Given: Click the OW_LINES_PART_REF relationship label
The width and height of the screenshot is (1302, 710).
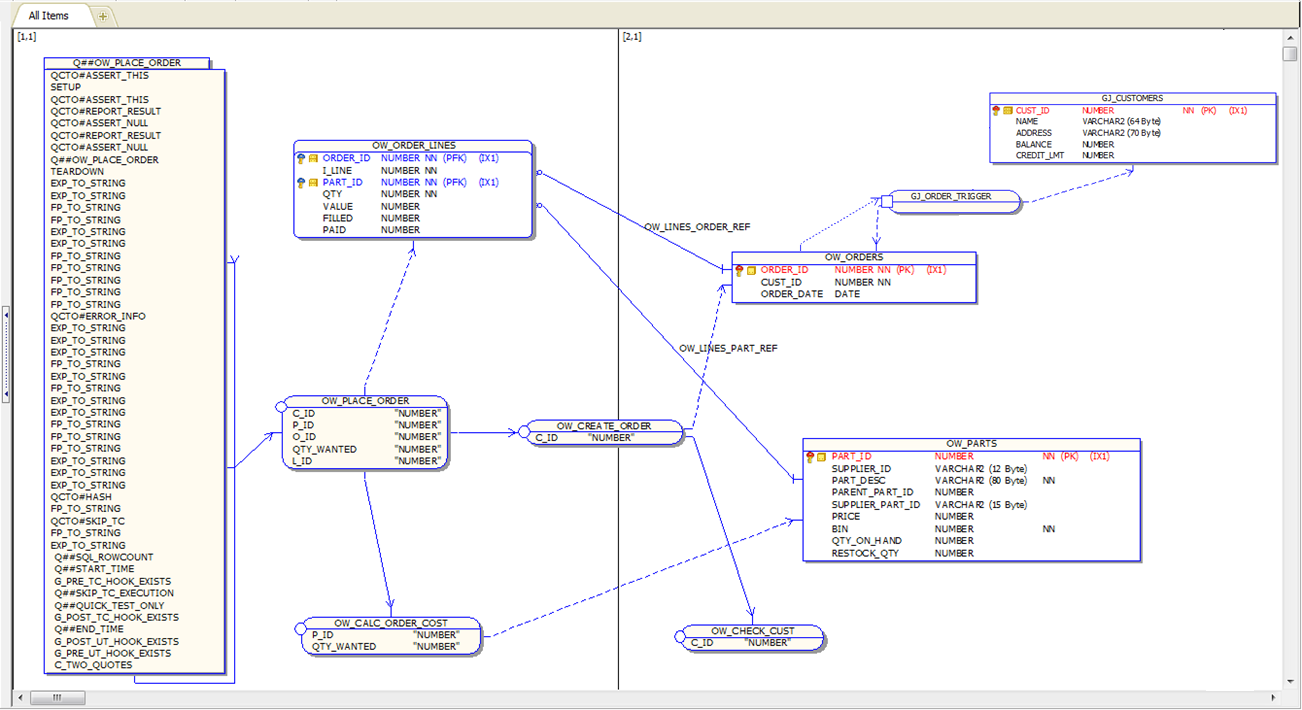Looking at the screenshot, I should (728, 348).
